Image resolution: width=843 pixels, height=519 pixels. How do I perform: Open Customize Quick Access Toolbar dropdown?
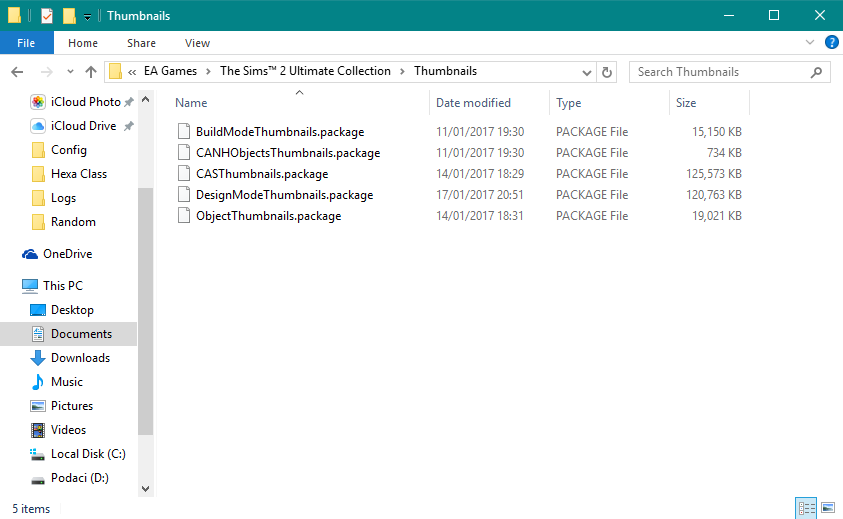point(87,17)
